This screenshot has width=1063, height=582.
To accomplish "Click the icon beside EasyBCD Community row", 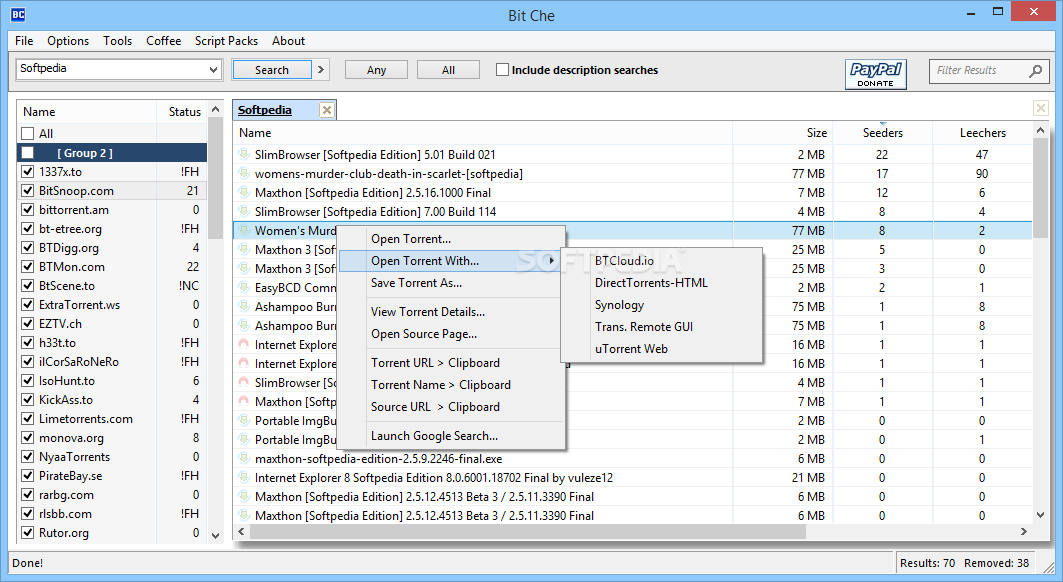I will click(x=244, y=288).
